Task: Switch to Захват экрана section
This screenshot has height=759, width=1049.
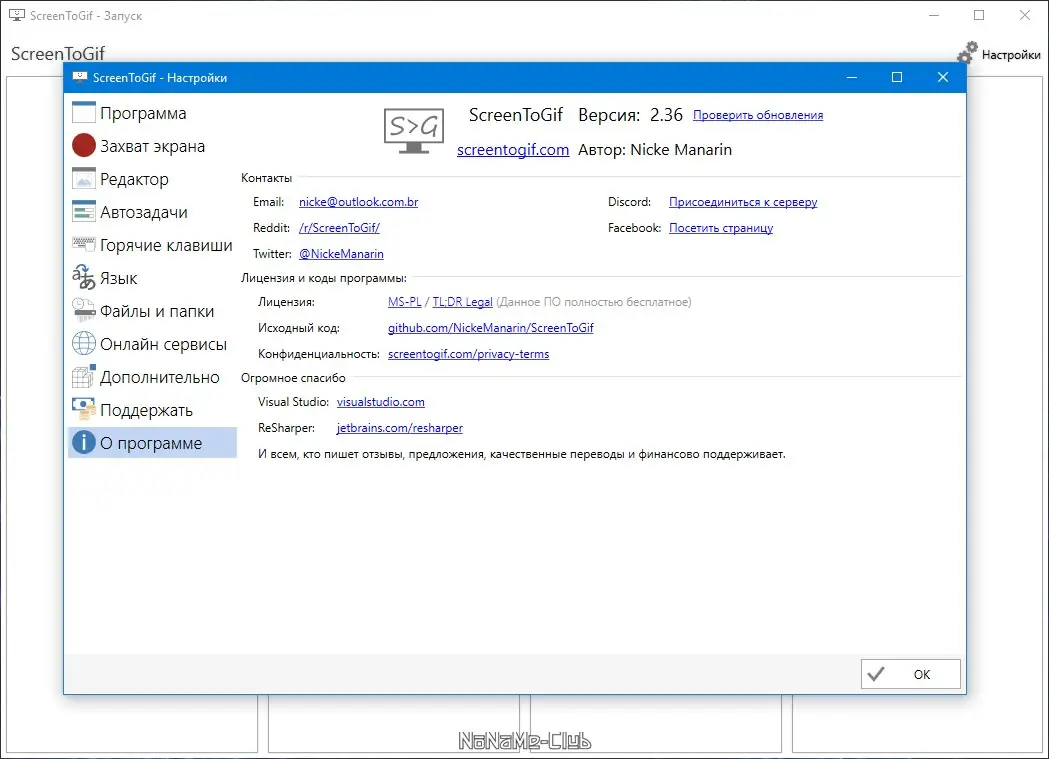Action: [x=152, y=146]
